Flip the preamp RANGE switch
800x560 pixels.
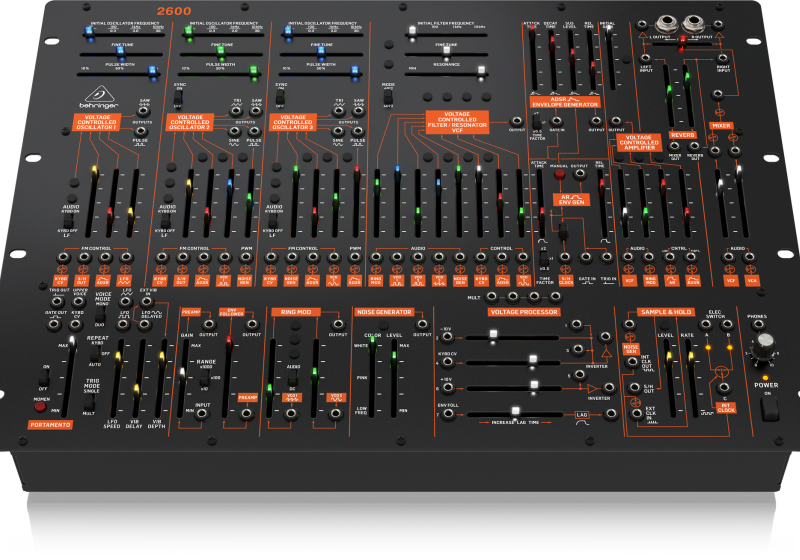[204, 378]
